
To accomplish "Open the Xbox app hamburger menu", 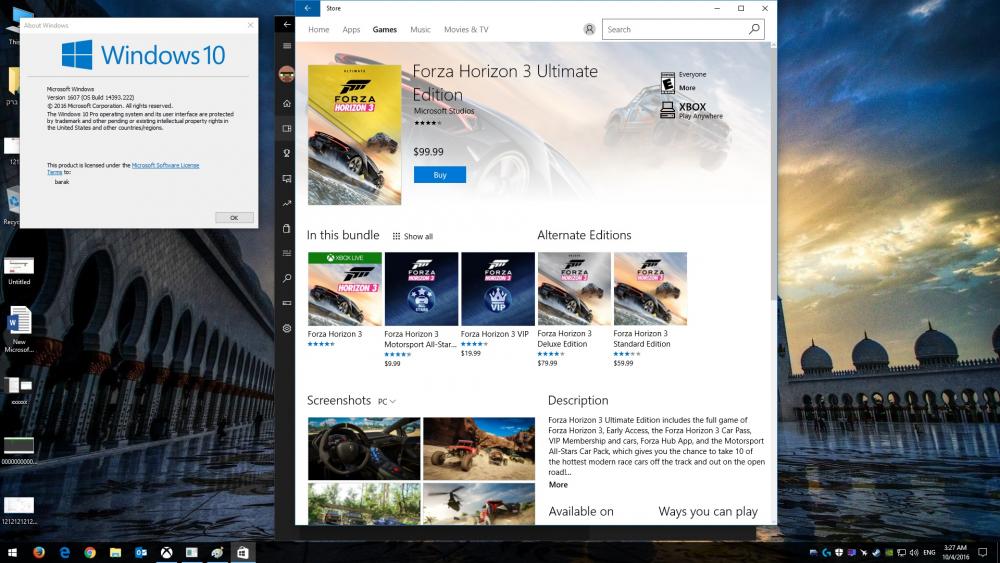I will [x=287, y=46].
